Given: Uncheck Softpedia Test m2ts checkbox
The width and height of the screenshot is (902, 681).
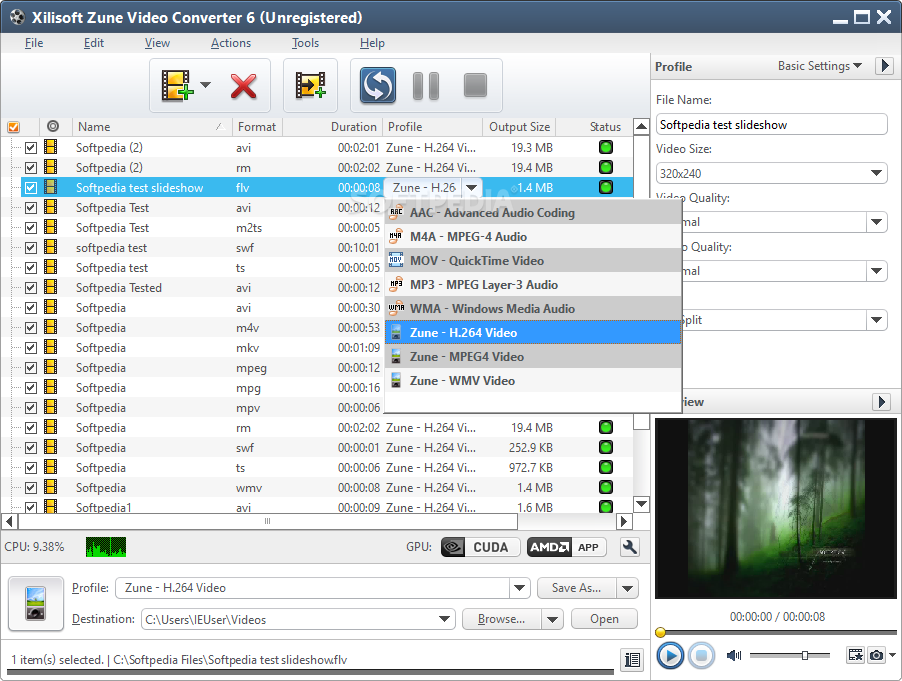Looking at the screenshot, I should tap(30, 228).
